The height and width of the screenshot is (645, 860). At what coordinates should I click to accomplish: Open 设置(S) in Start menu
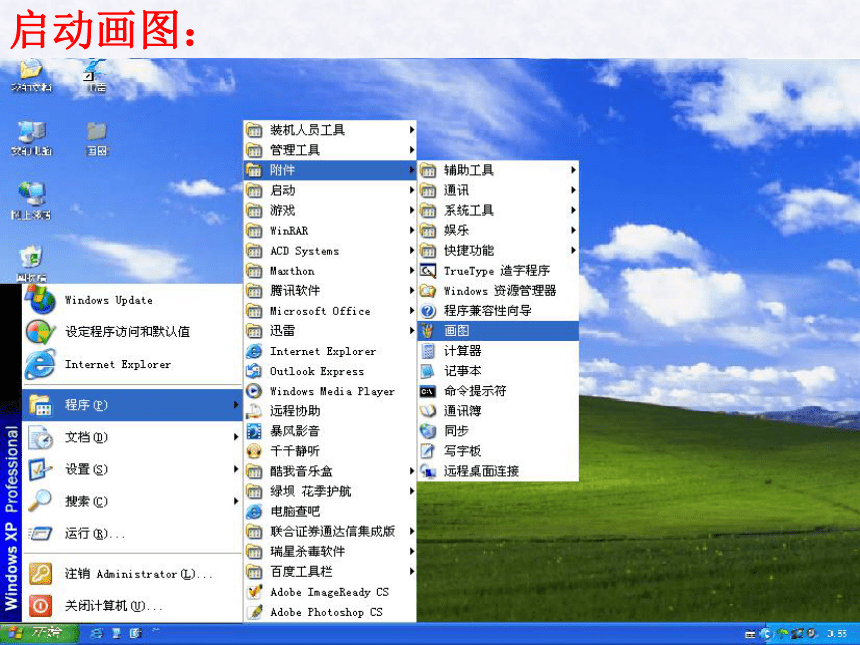click(132, 469)
